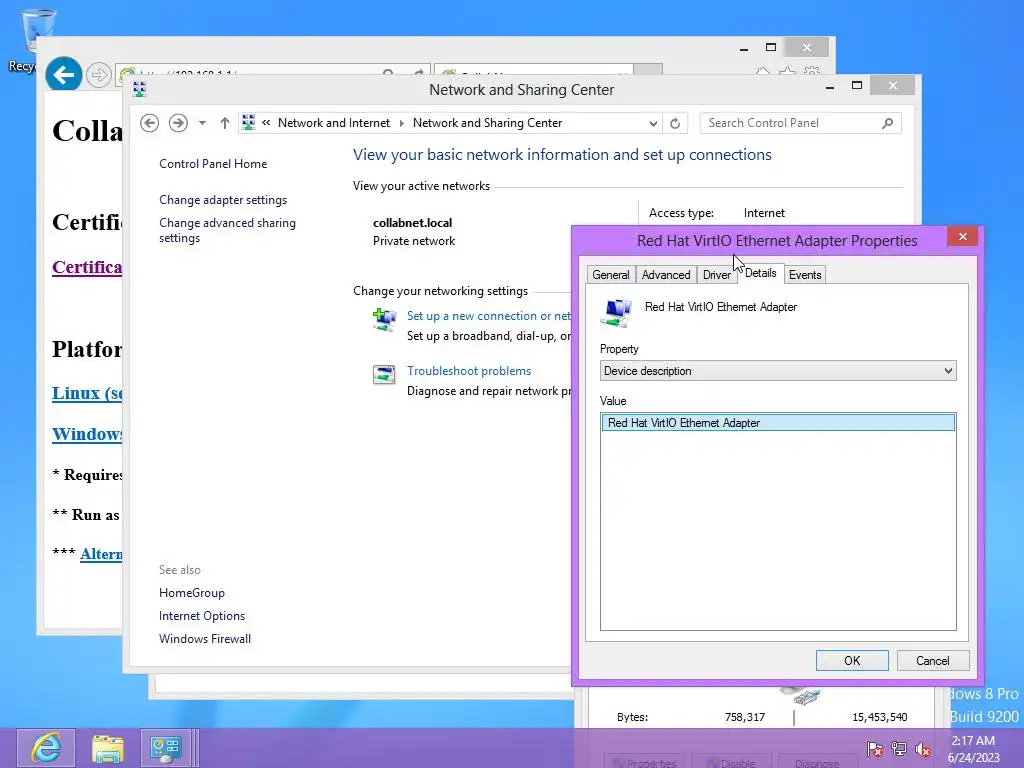
Task: Click the Troubleshoot problems icon
Action: (384, 375)
